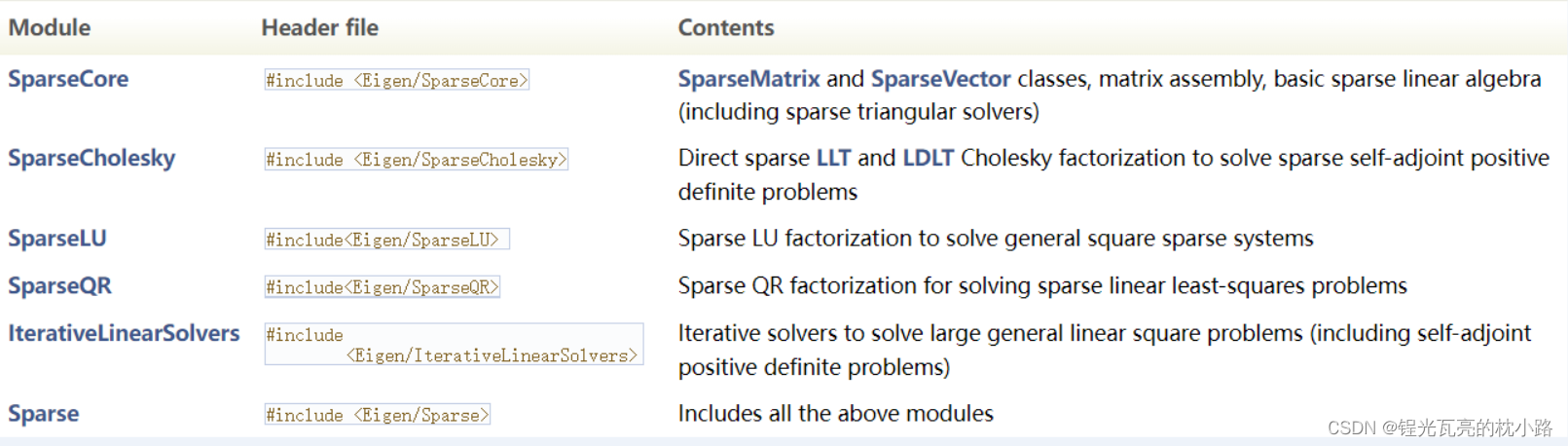Open the Sparse module link

point(44,414)
